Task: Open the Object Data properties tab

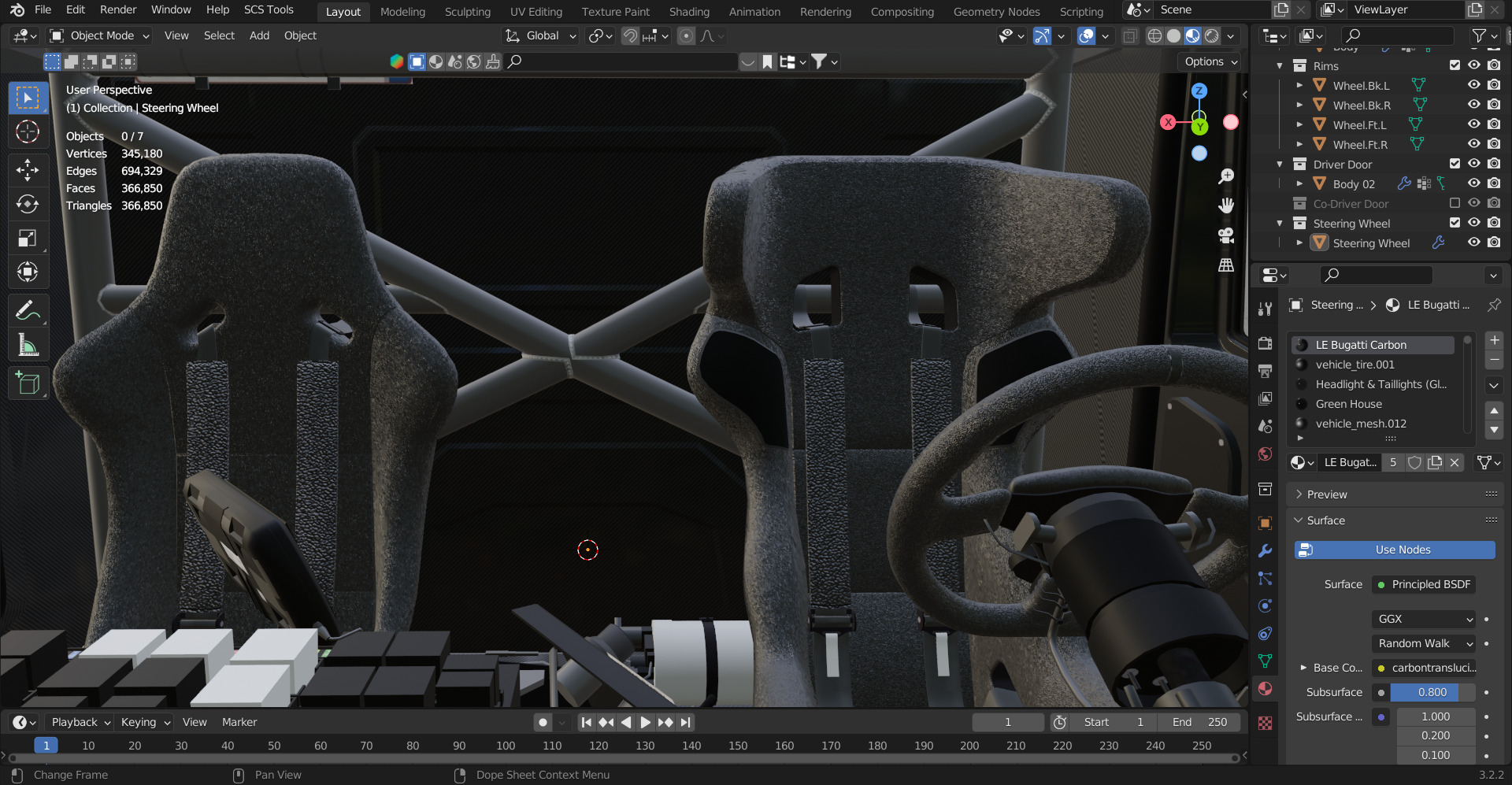Action: click(x=1266, y=661)
